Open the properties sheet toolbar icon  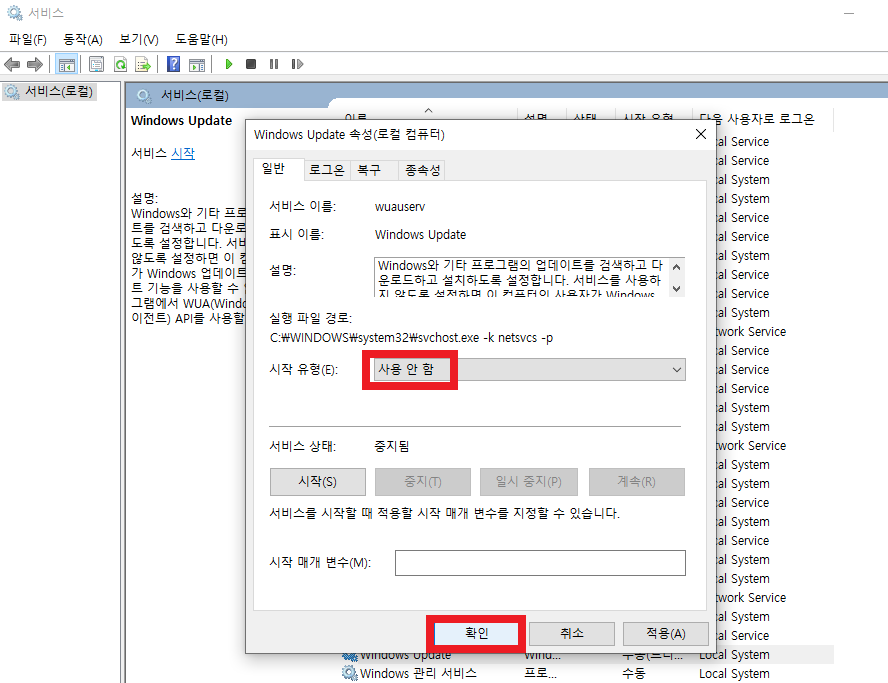[97, 65]
